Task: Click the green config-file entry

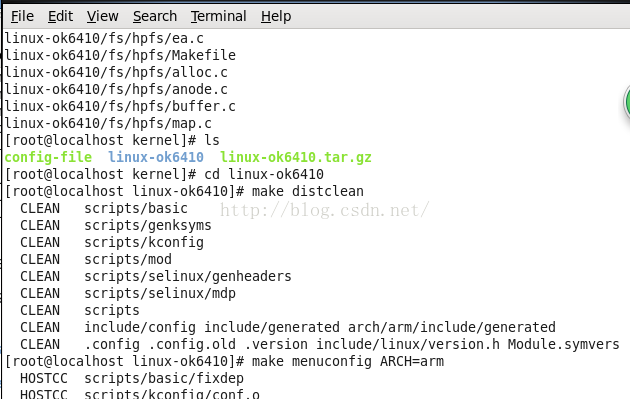Action: 48,157
